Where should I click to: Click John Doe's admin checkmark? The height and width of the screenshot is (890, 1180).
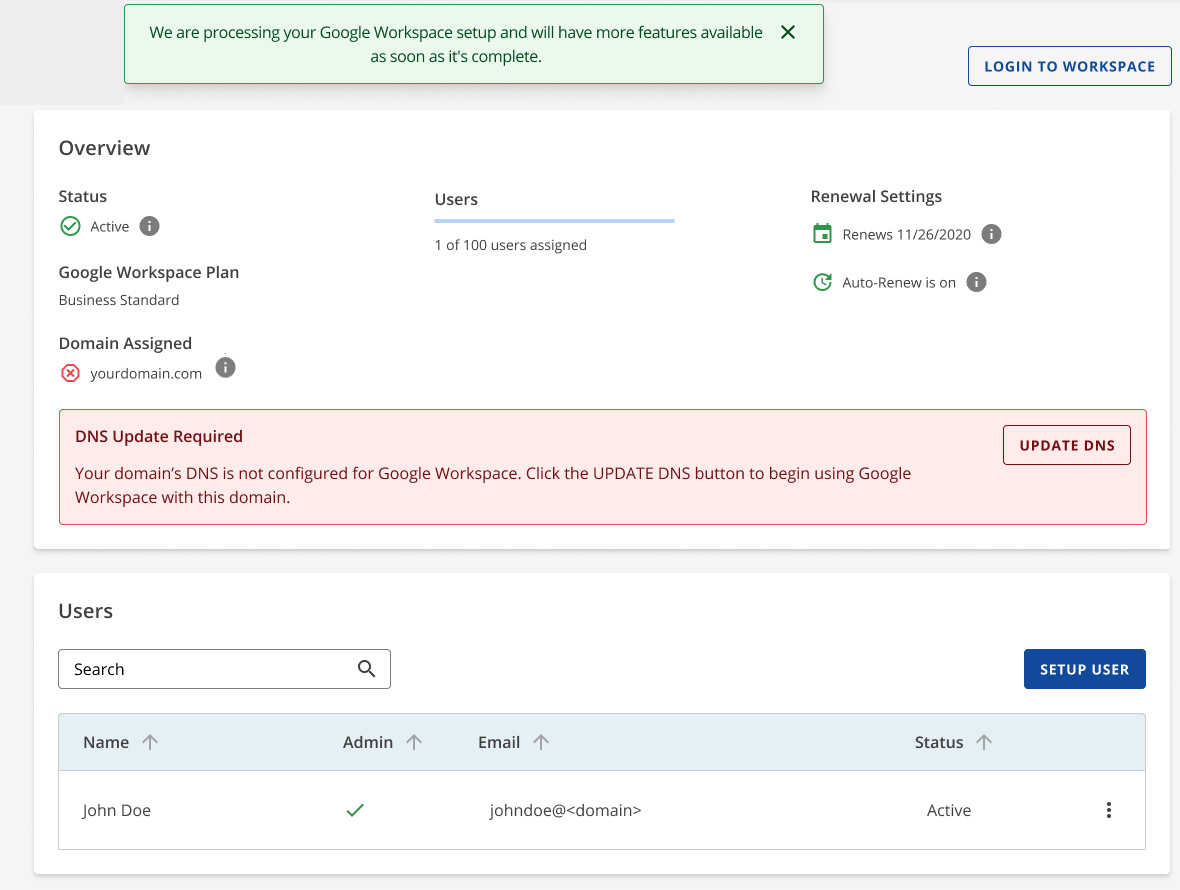355,810
